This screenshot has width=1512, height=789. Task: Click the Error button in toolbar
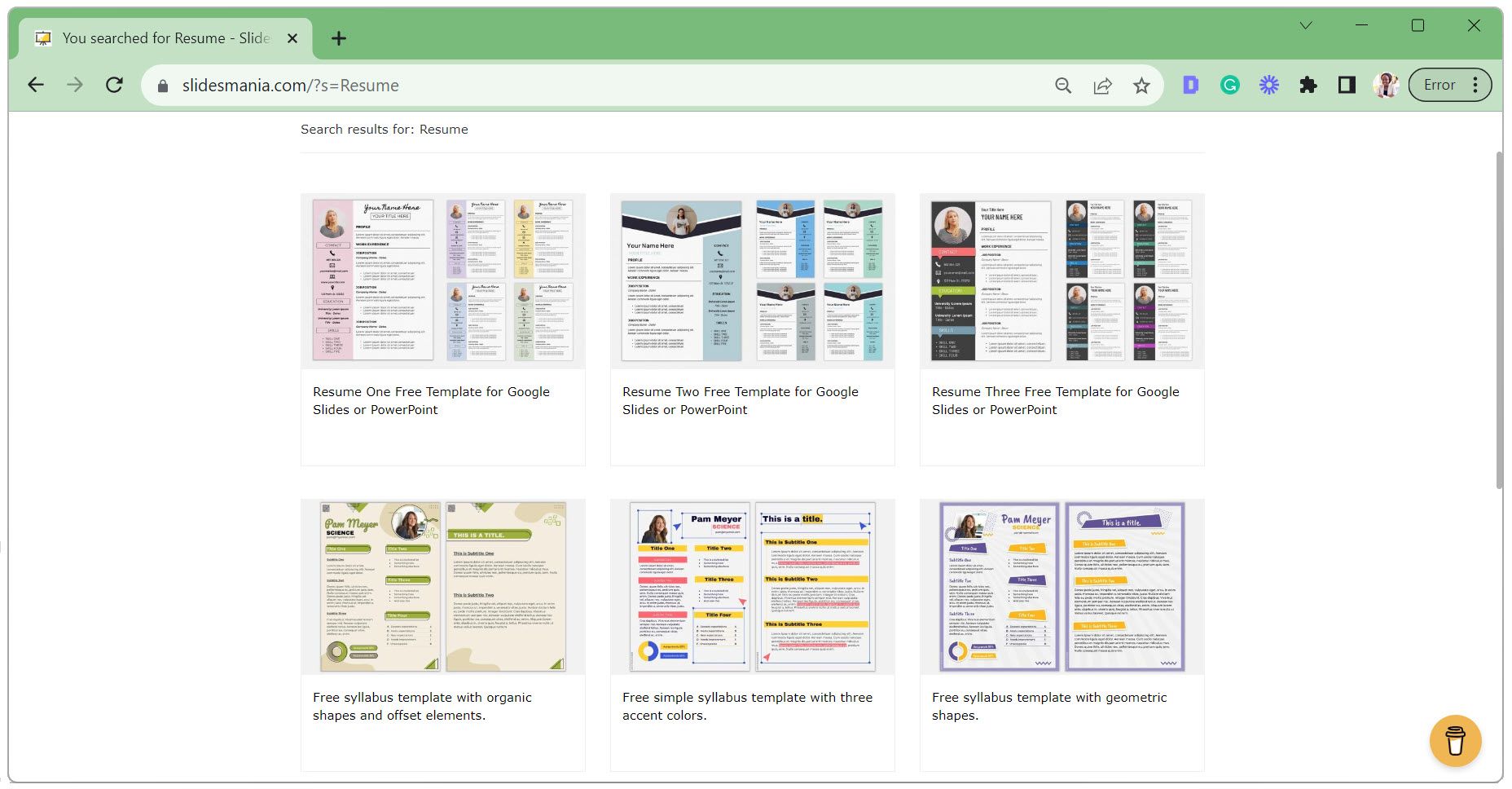click(1439, 85)
